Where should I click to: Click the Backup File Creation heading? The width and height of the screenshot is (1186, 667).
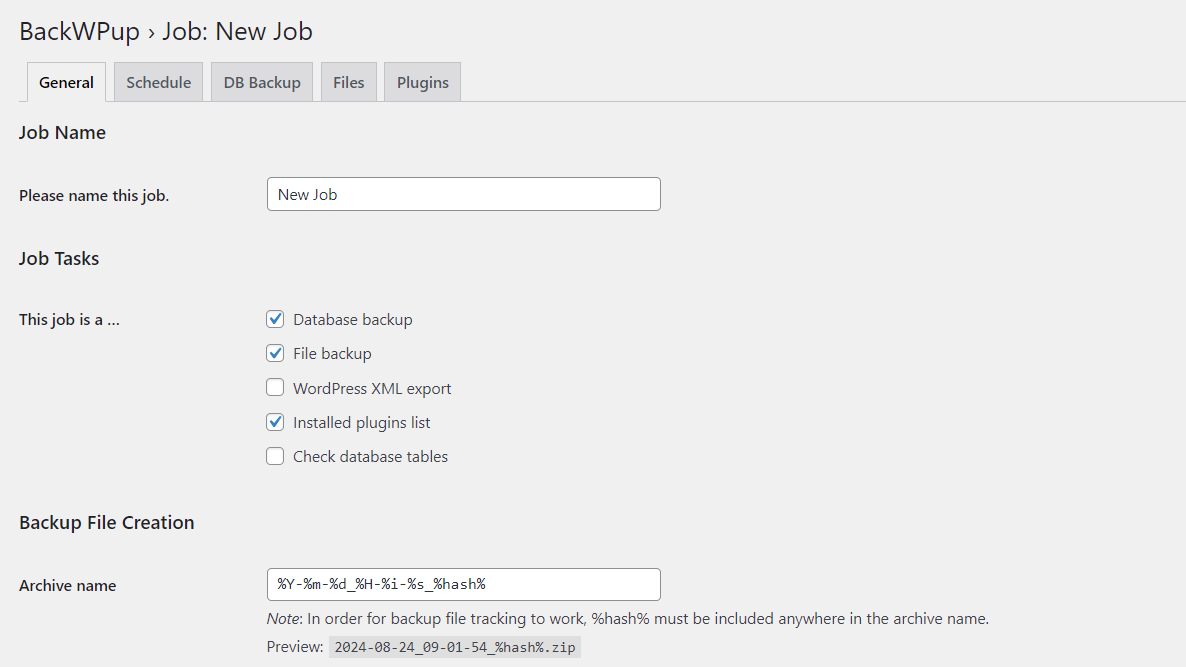[x=106, y=522]
